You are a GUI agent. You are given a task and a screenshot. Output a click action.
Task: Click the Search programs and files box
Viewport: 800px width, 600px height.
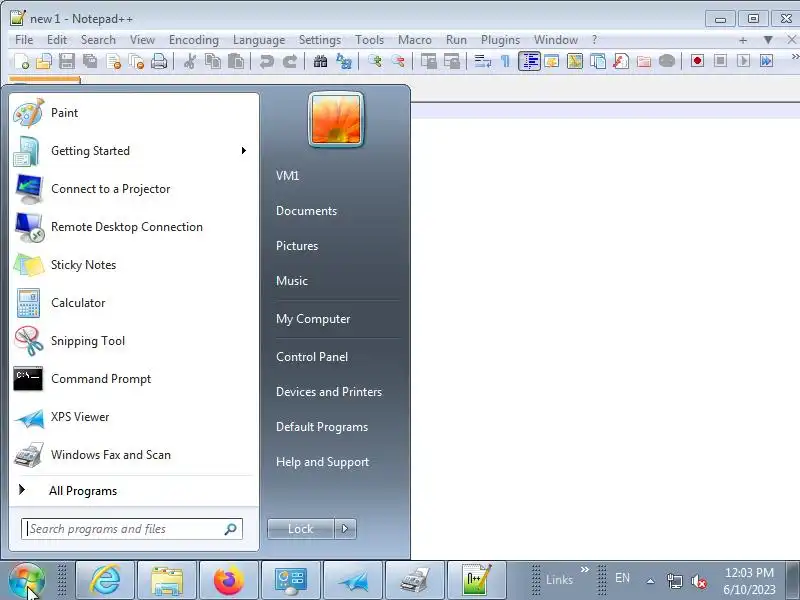132,529
